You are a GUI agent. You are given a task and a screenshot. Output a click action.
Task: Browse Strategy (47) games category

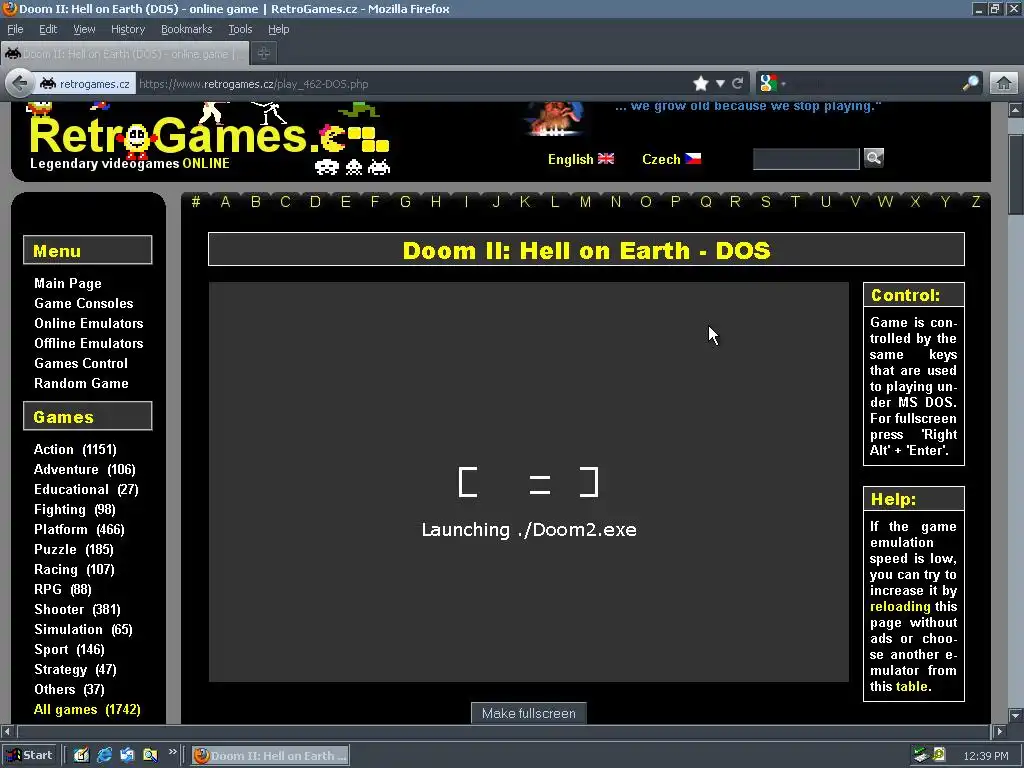point(75,669)
